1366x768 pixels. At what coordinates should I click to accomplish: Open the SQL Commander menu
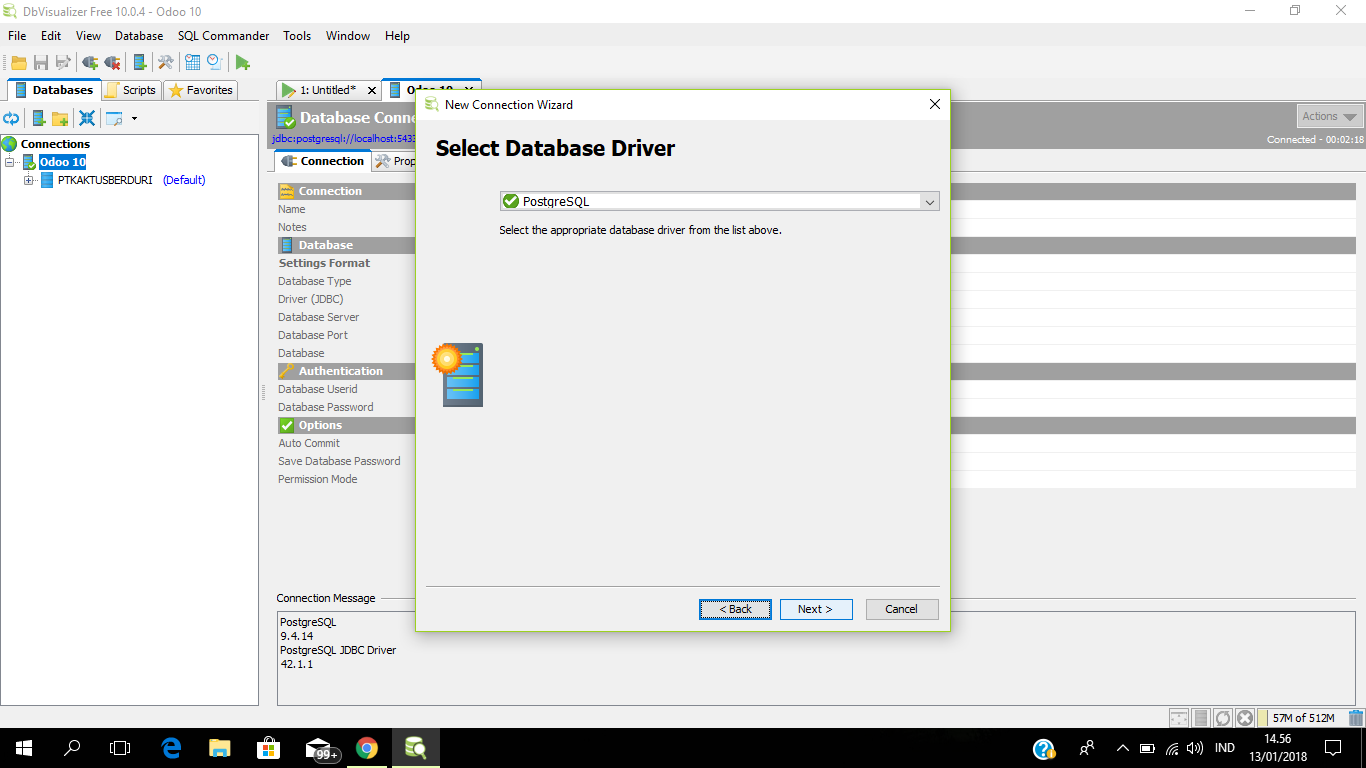tap(223, 35)
